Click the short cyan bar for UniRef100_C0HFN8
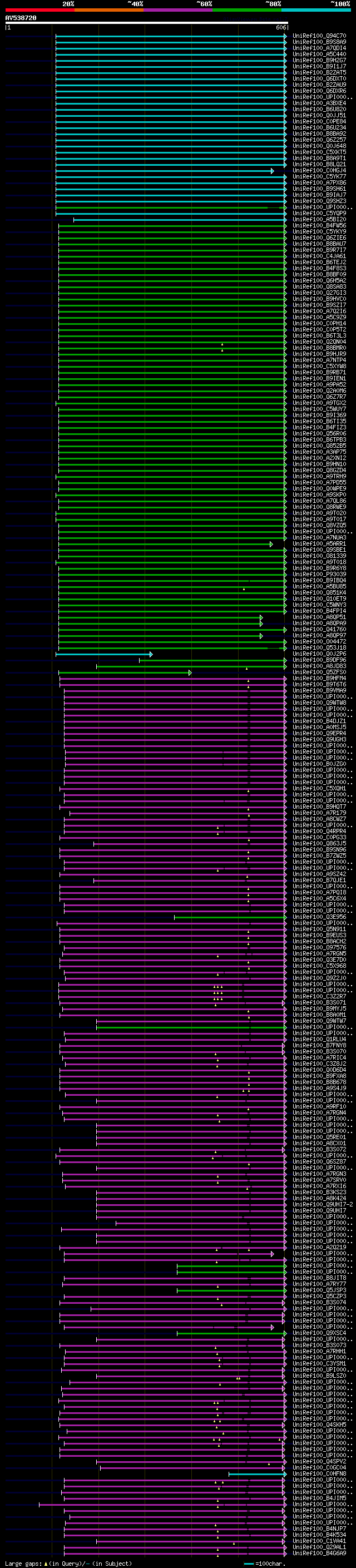This screenshot has height=1568, width=356. click(258, 1473)
